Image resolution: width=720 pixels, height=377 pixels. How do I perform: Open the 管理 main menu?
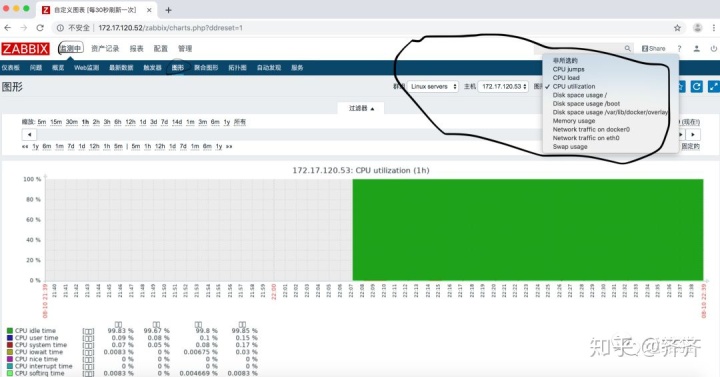point(185,48)
